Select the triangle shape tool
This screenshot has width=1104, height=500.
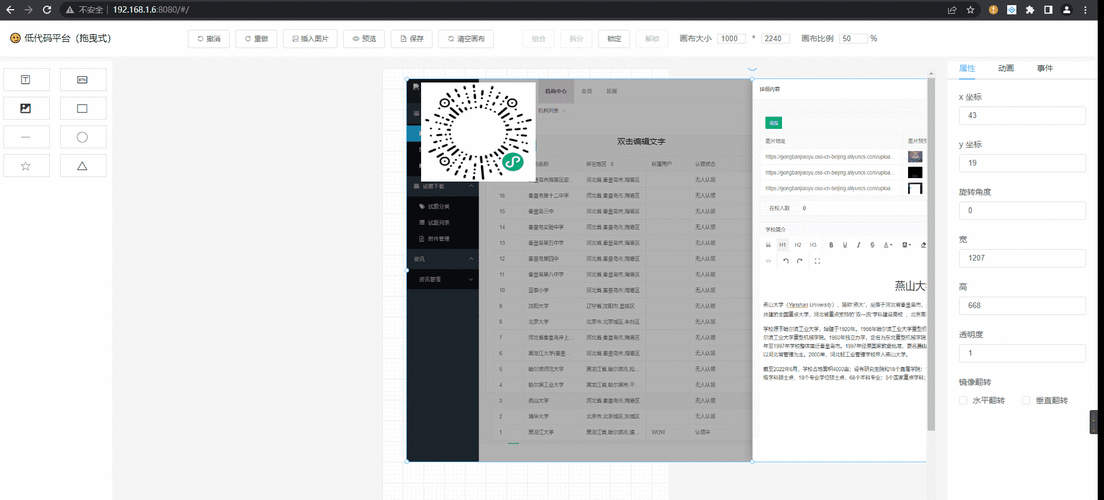(82, 166)
